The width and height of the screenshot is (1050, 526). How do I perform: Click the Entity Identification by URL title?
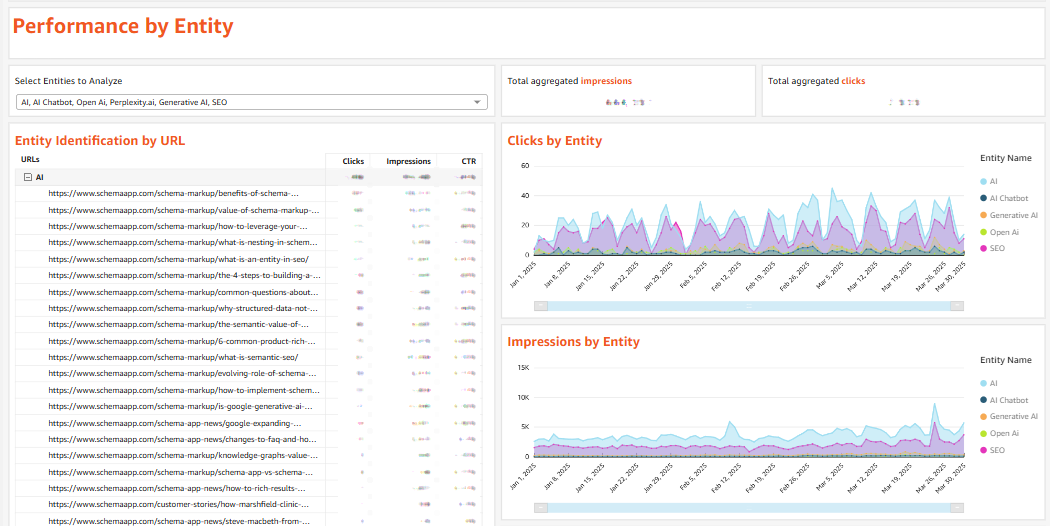click(x=100, y=141)
